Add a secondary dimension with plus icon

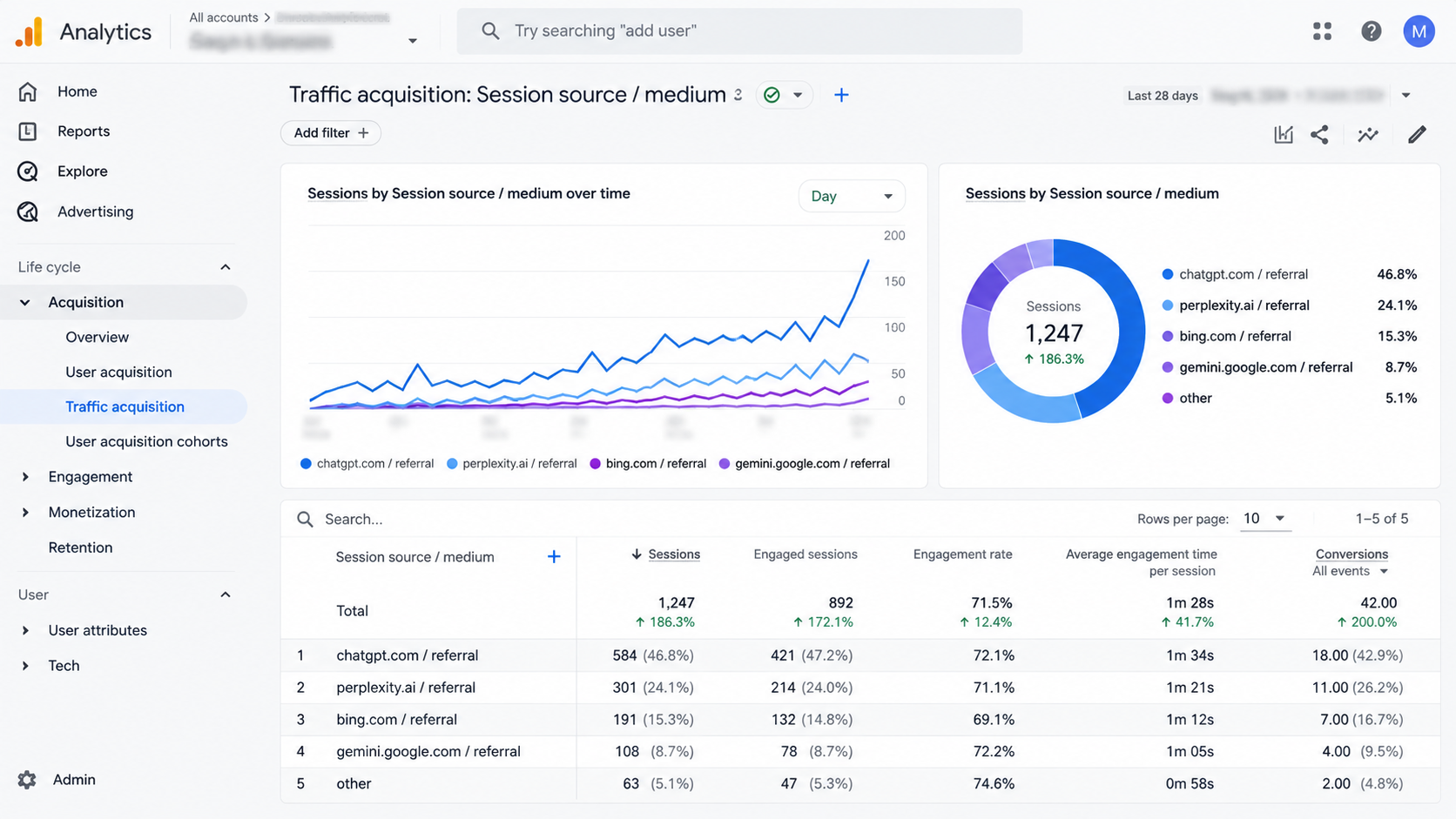pyautogui.click(x=554, y=557)
